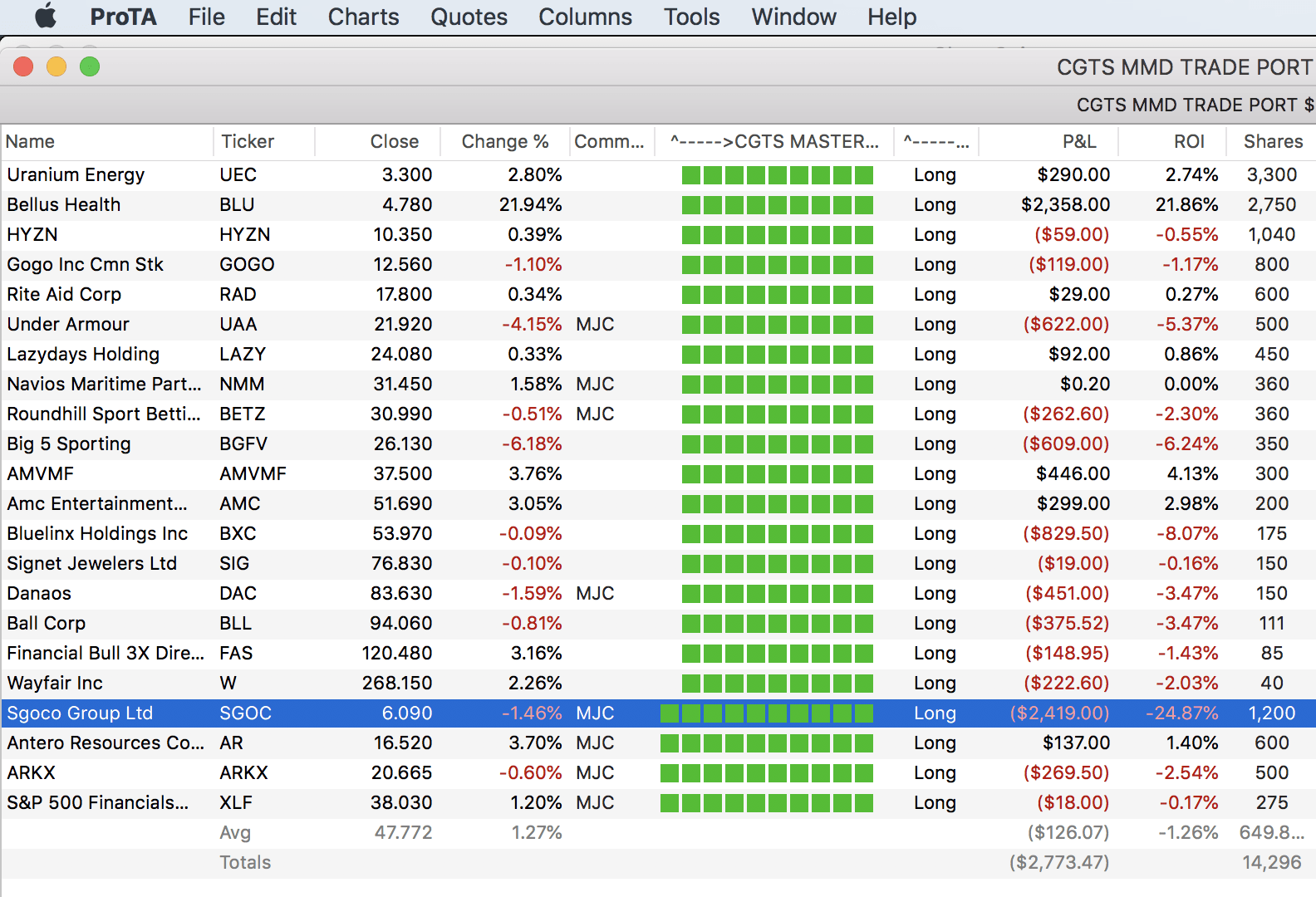Click the BLU ticker symbol

pyautogui.click(x=237, y=204)
